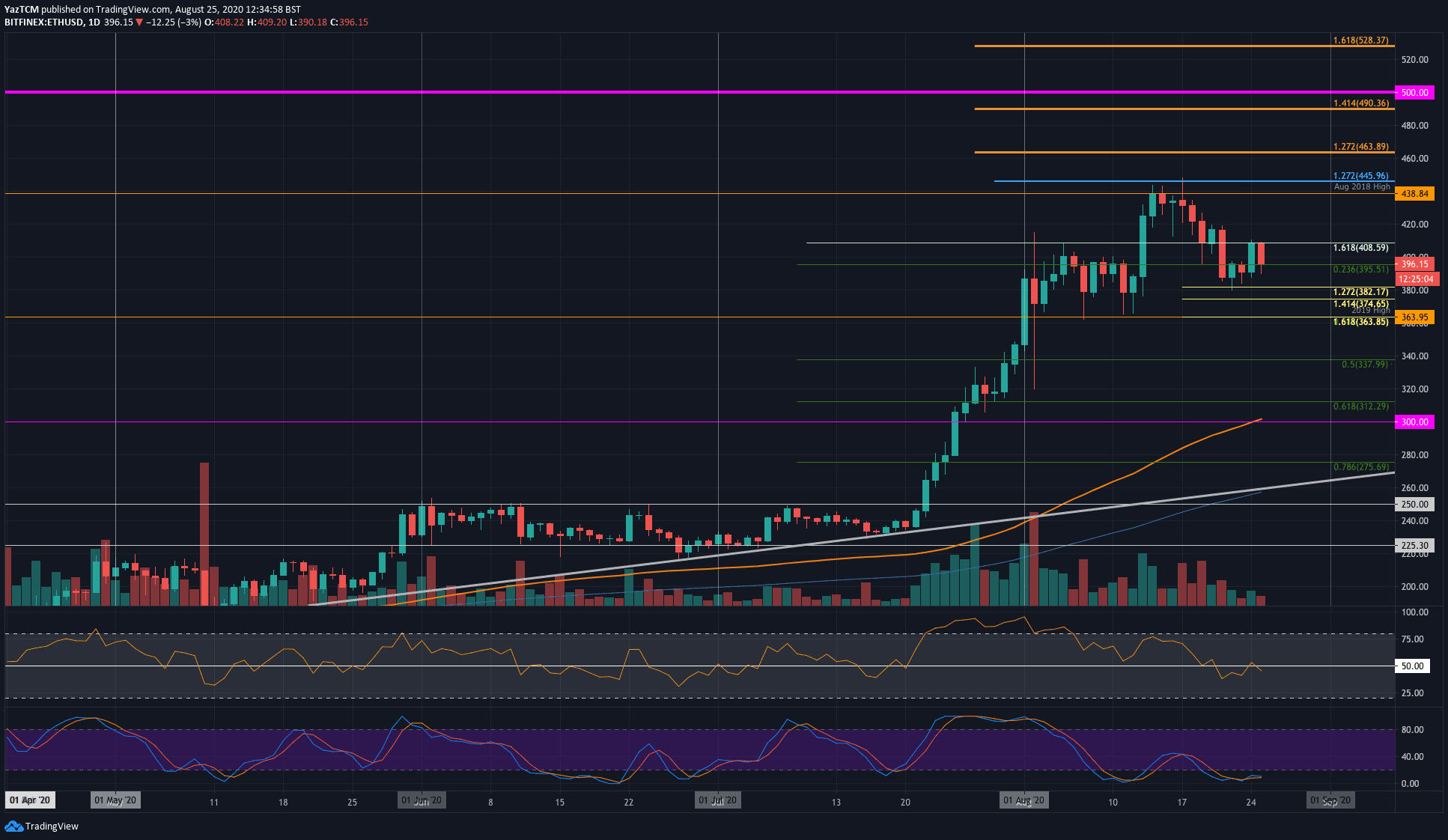
Task: Click the 500.00 magenta price label
Action: tap(1414, 92)
